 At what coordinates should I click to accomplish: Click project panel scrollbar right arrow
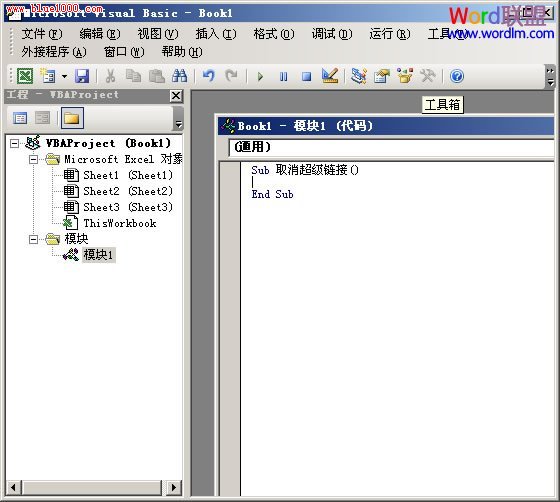(174, 487)
